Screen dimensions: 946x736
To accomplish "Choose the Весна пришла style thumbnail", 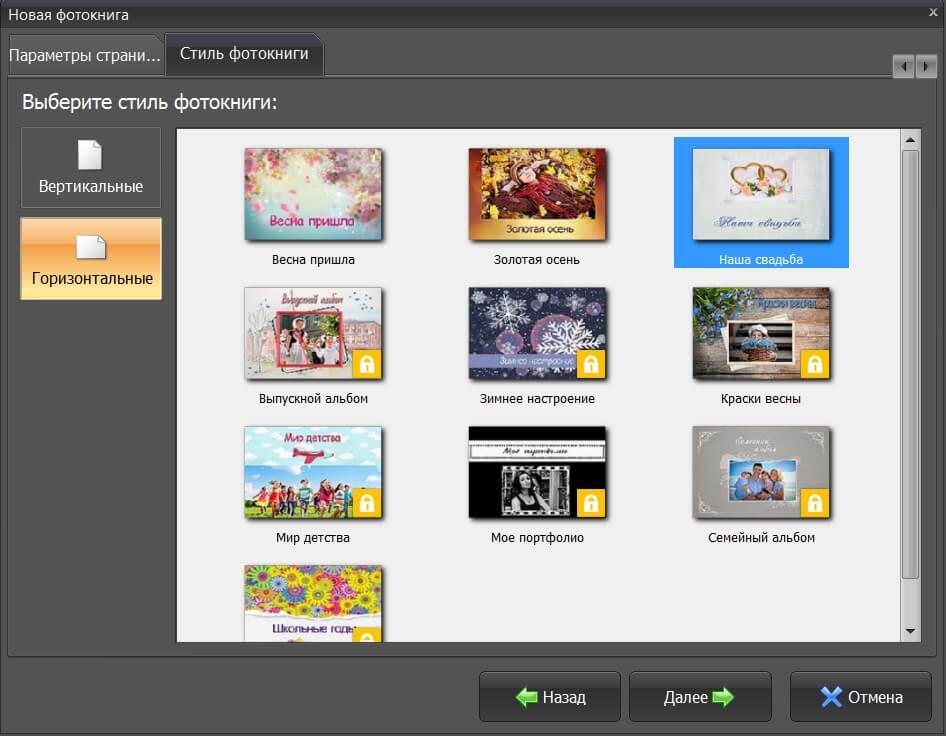I will pyautogui.click(x=313, y=195).
